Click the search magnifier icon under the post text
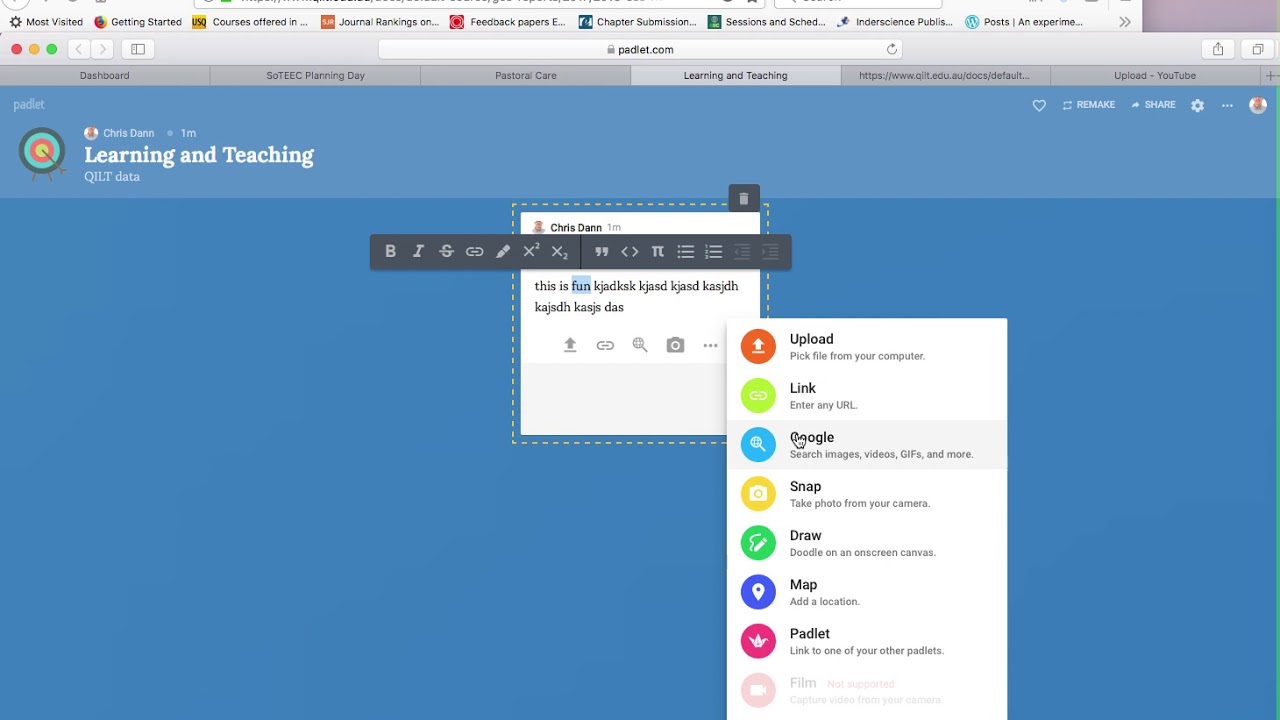 coord(640,345)
